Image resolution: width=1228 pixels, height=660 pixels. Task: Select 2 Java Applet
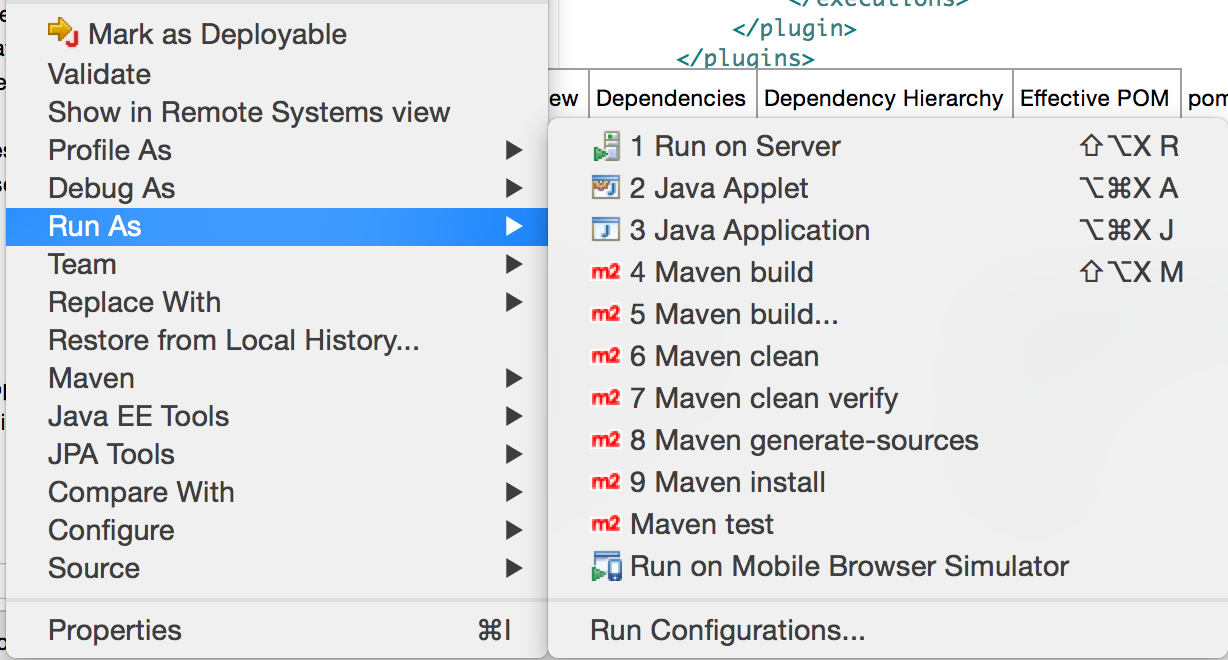(x=888, y=188)
